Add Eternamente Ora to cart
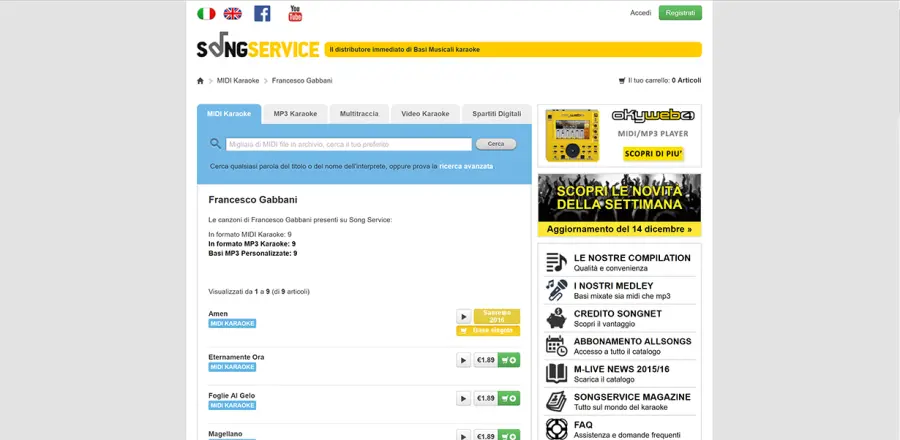Viewport: 900px width, 440px height. coord(509,360)
